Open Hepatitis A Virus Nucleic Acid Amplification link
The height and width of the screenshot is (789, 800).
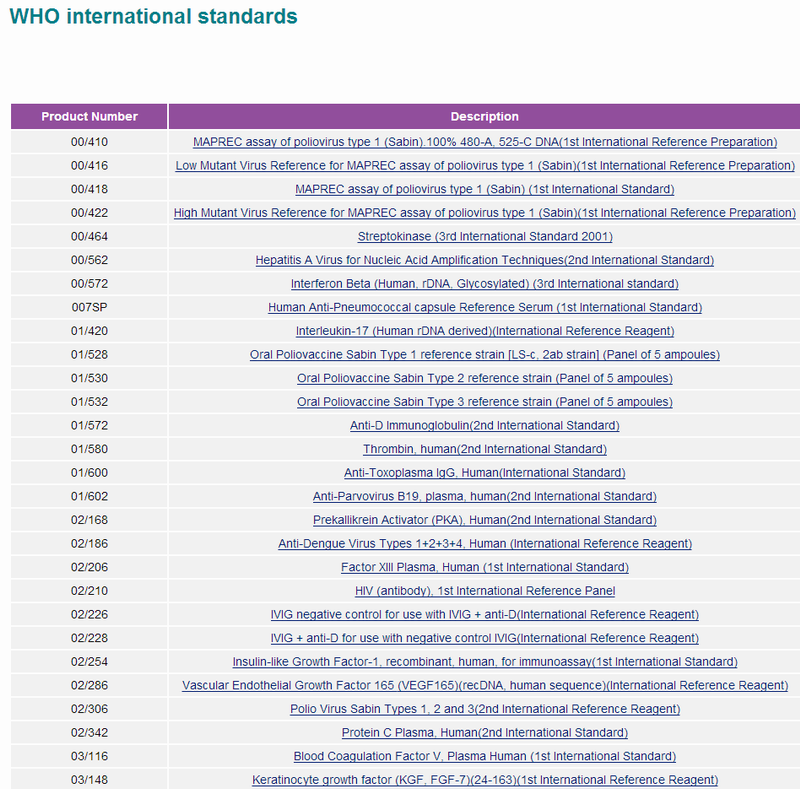point(485,260)
